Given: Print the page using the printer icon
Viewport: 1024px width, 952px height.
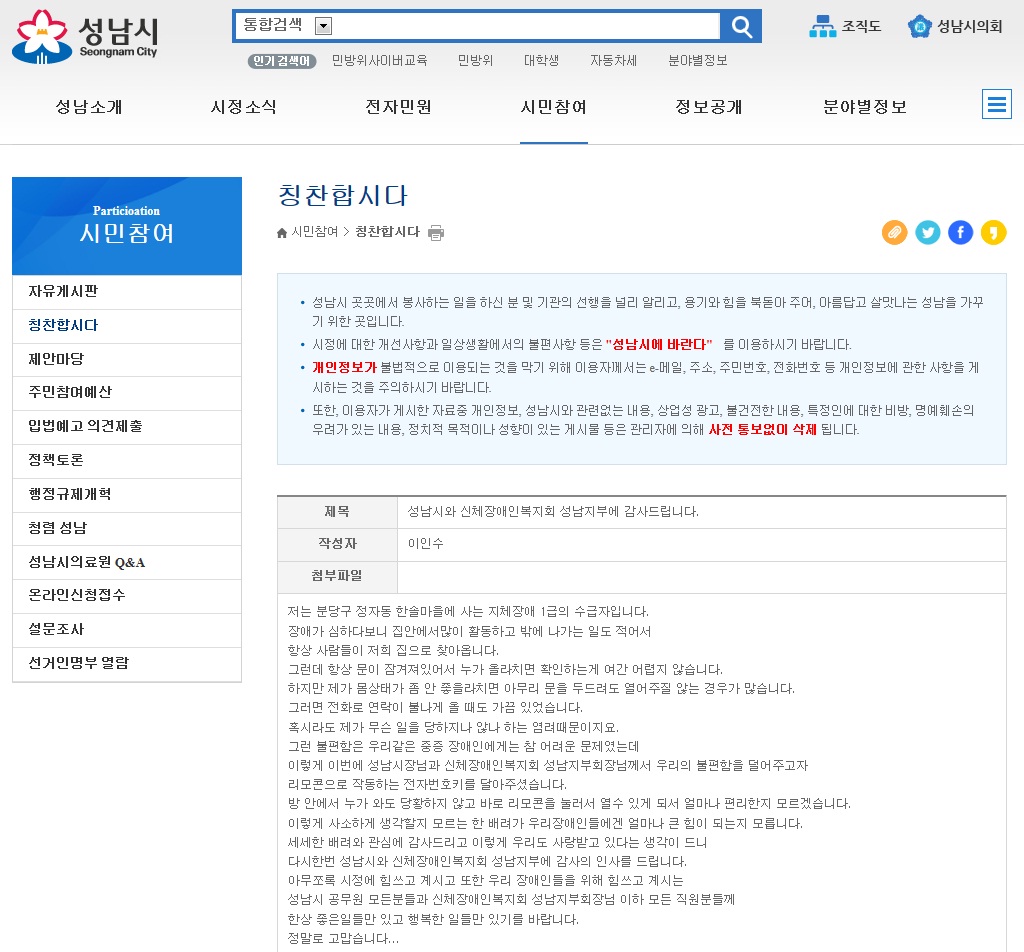Looking at the screenshot, I should tap(436, 233).
